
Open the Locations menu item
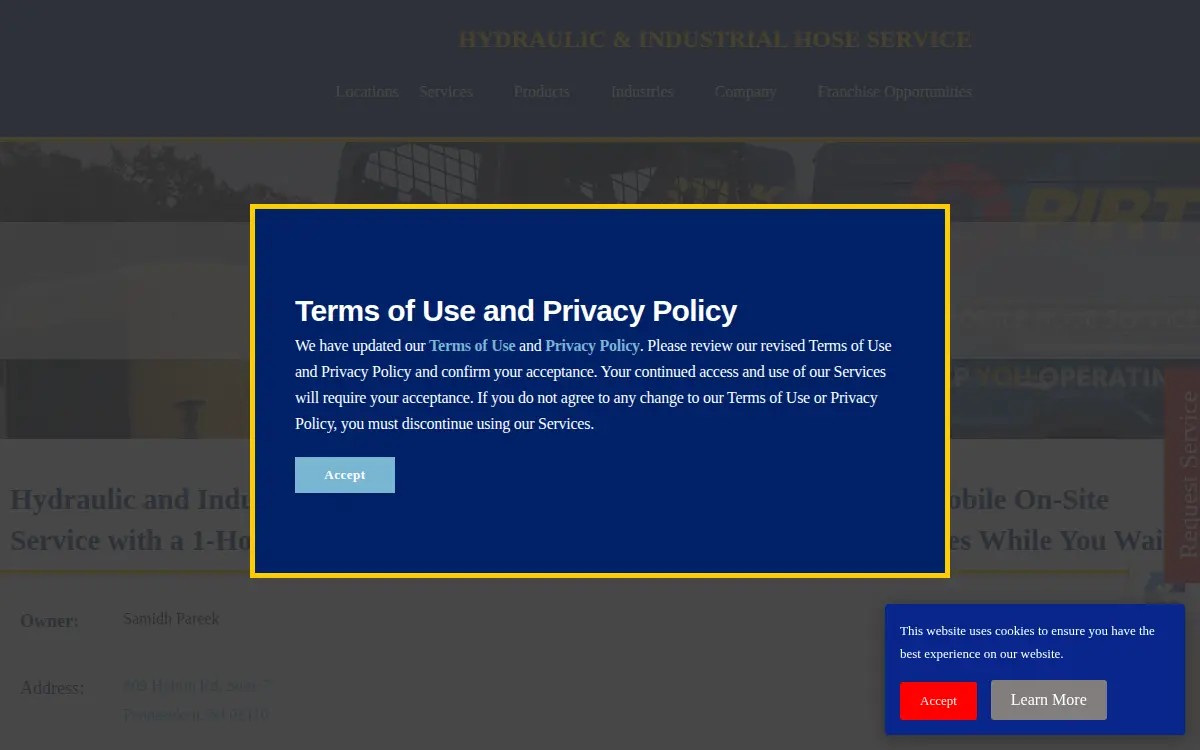pyautogui.click(x=367, y=92)
